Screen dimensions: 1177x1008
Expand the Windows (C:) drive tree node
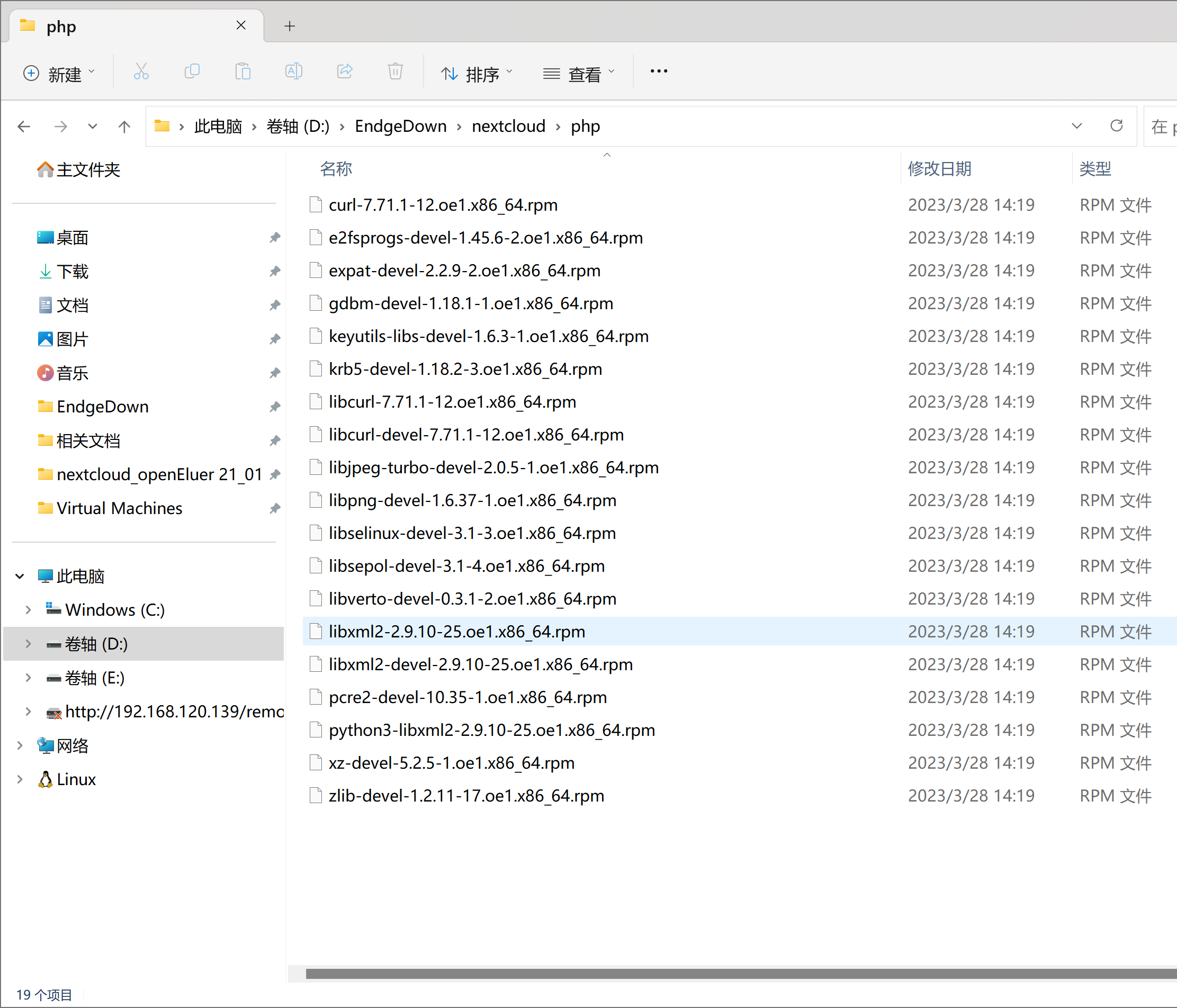pyautogui.click(x=28, y=610)
